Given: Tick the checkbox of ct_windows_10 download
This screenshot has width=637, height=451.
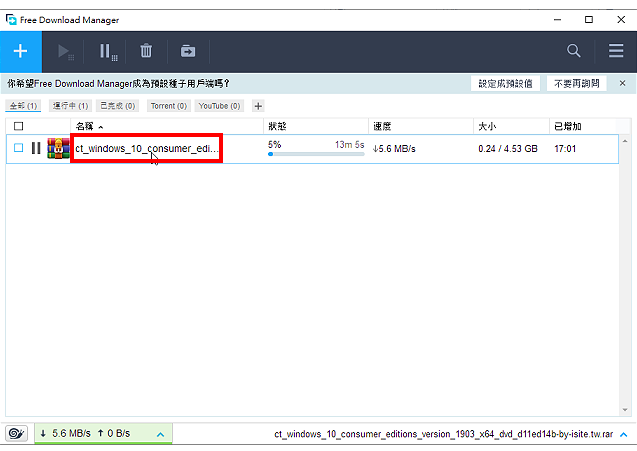Looking at the screenshot, I should pos(19,147).
